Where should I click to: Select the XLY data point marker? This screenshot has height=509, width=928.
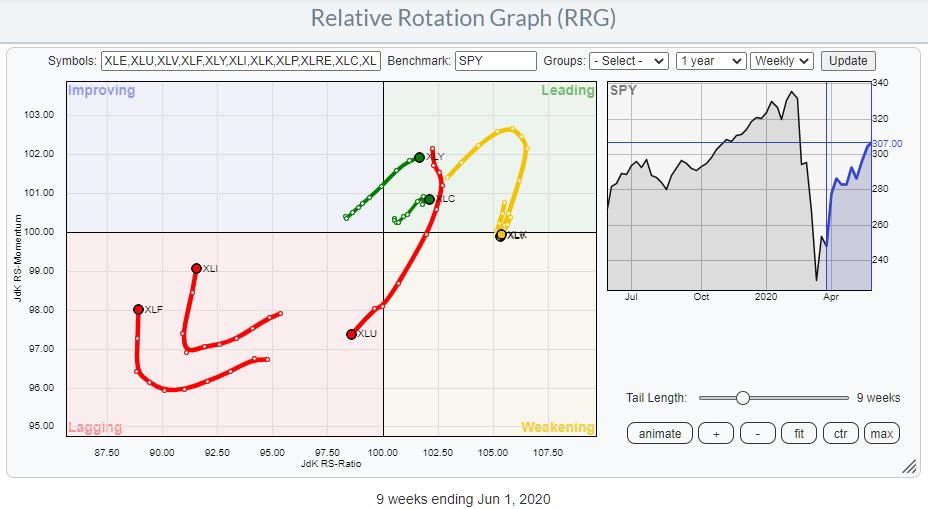pyautogui.click(x=420, y=157)
